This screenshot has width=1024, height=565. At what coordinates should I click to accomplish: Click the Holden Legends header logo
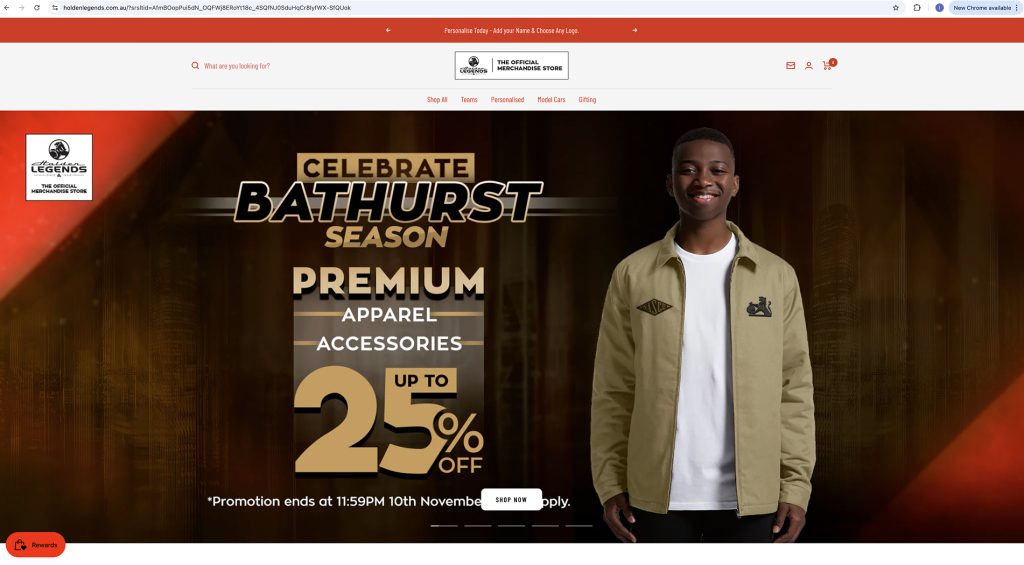[x=511, y=65]
